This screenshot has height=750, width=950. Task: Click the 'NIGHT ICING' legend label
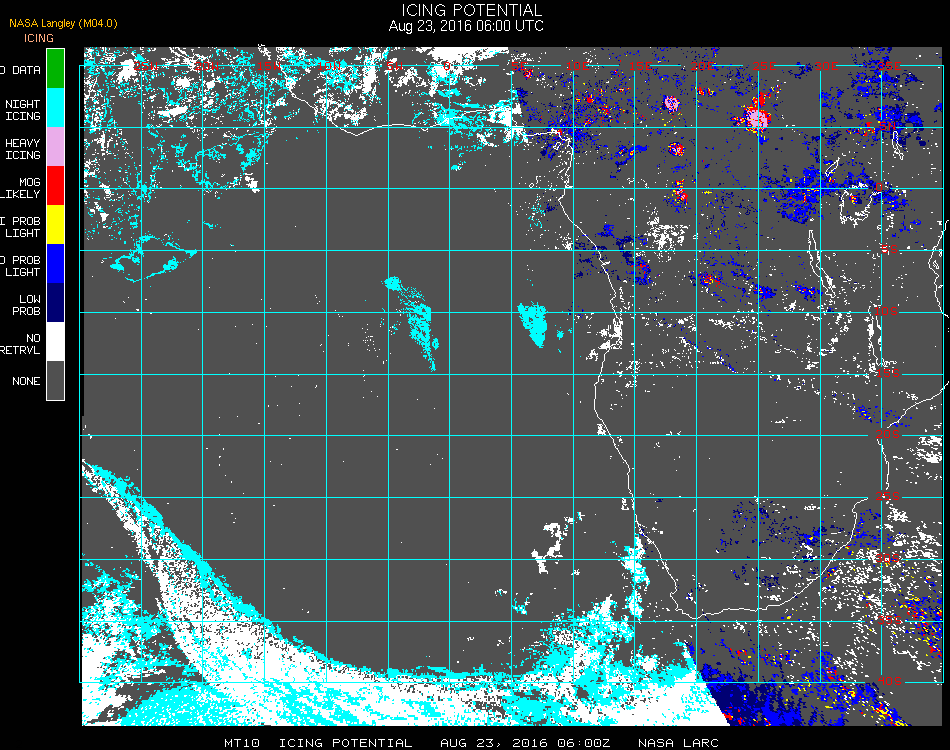coord(22,110)
